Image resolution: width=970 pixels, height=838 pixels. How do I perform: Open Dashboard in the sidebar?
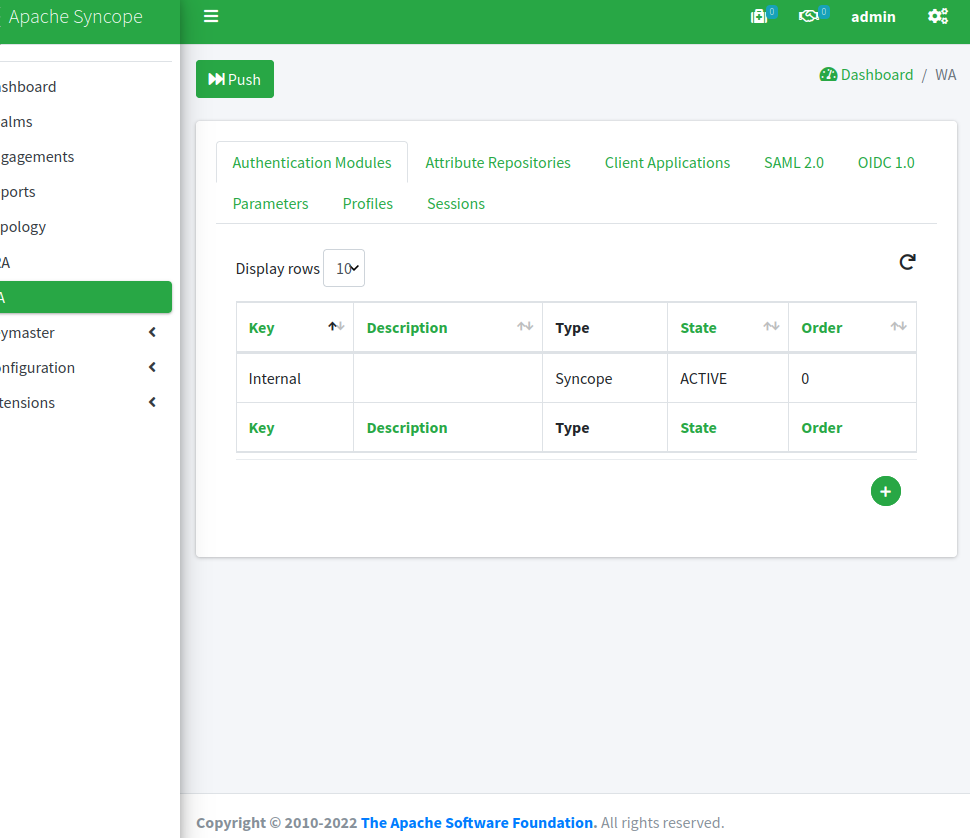[x=86, y=87]
